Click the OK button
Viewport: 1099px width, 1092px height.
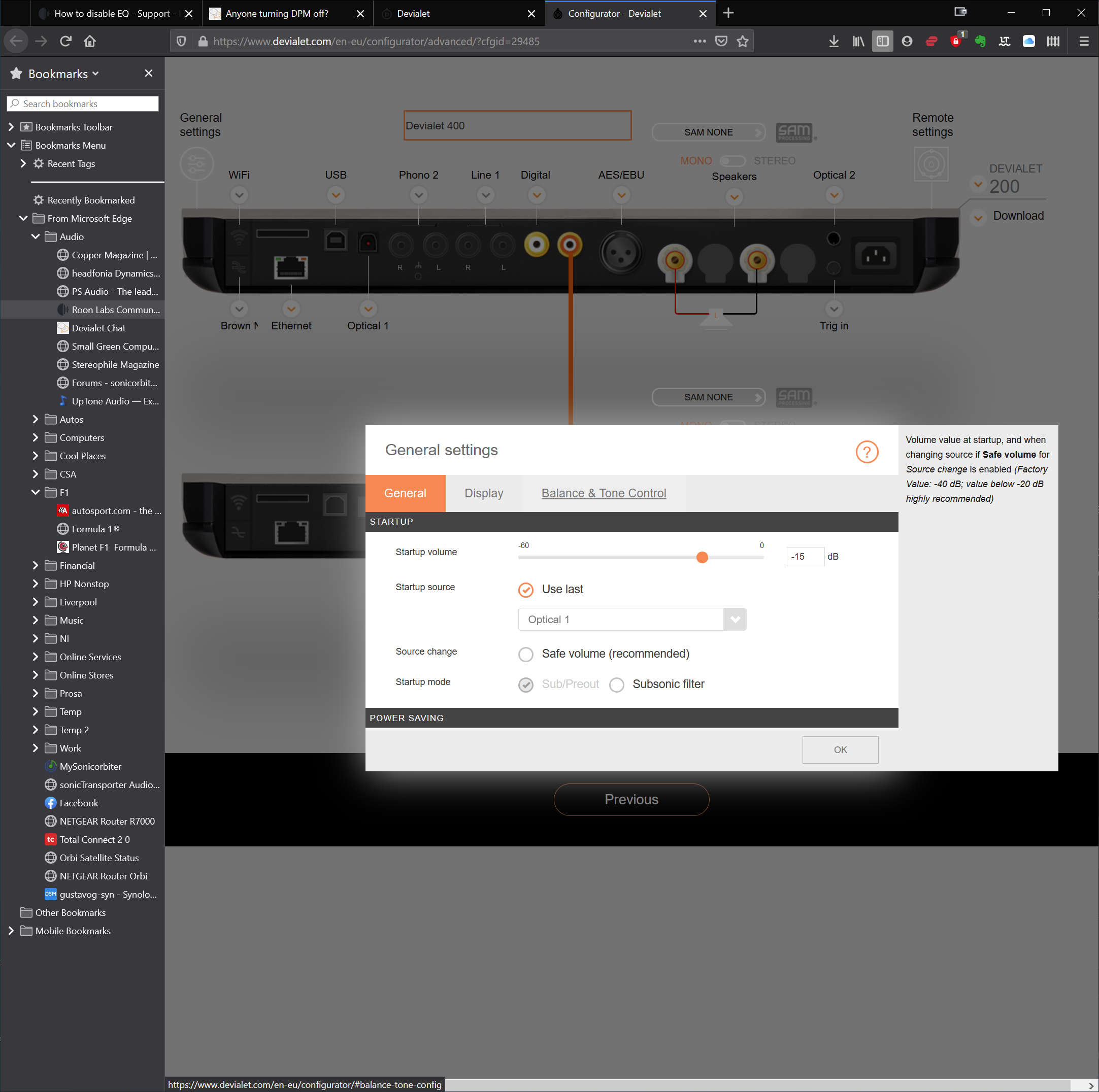[x=840, y=749]
